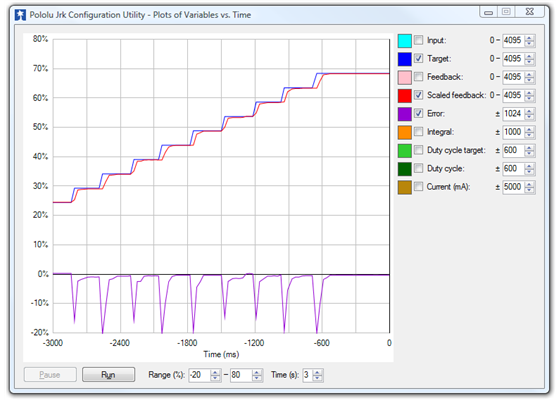Image resolution: width=560 pixels, height=400 pixels.
Task: Enable the Input plot checkbox
Action: [418, 40]
